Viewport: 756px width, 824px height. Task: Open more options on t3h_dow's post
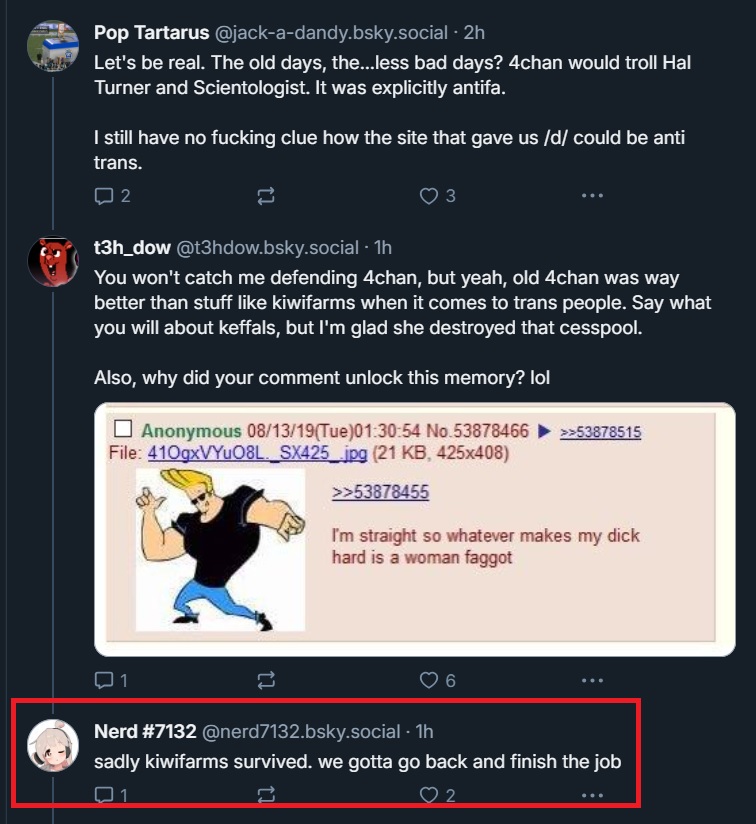coord(592,680)
